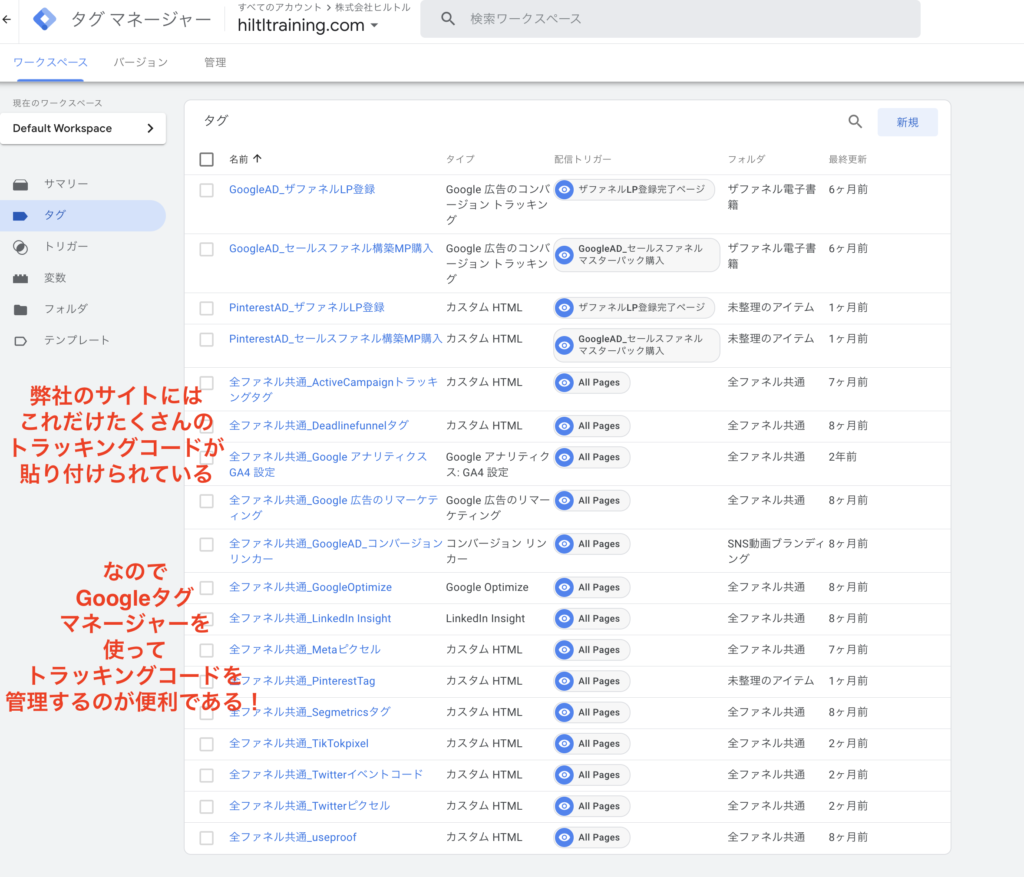Viewport: 1024px width, 877px height.
Task: Open the hiltltraining.com container dropdown
Action: click(x=308, y=25)
